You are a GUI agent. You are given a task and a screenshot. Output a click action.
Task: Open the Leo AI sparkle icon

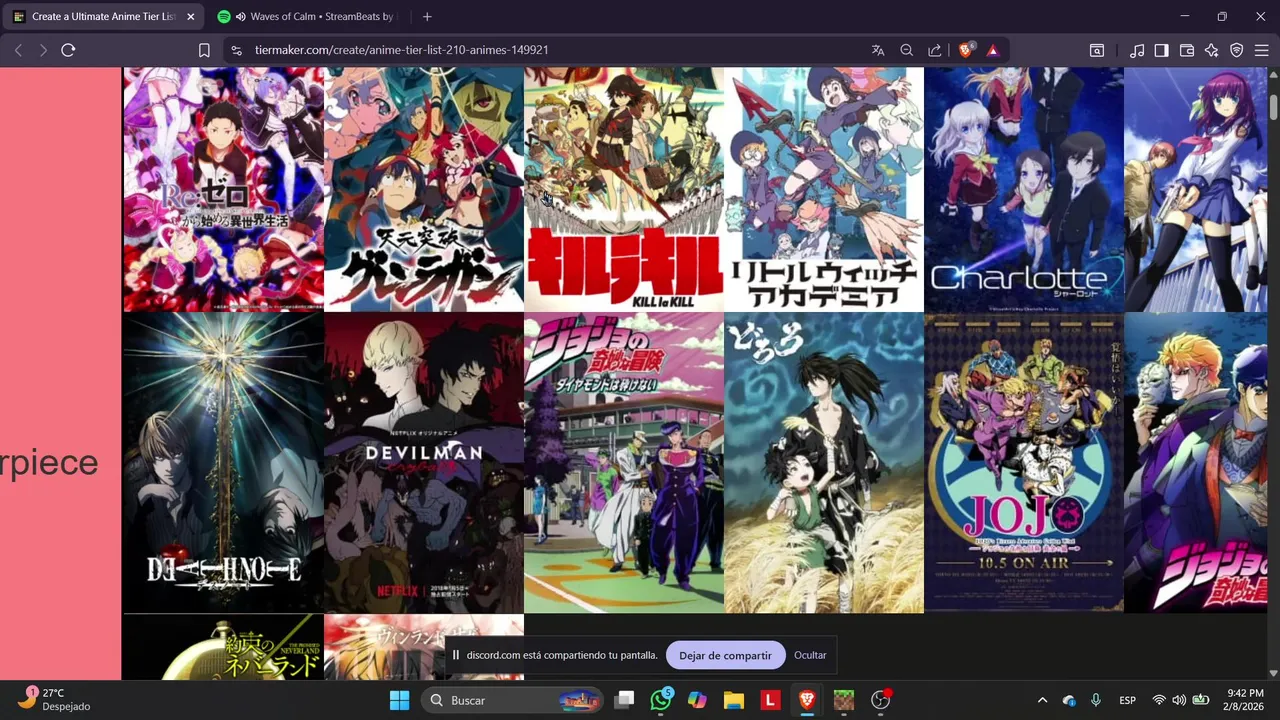(x=1212, y=50)
